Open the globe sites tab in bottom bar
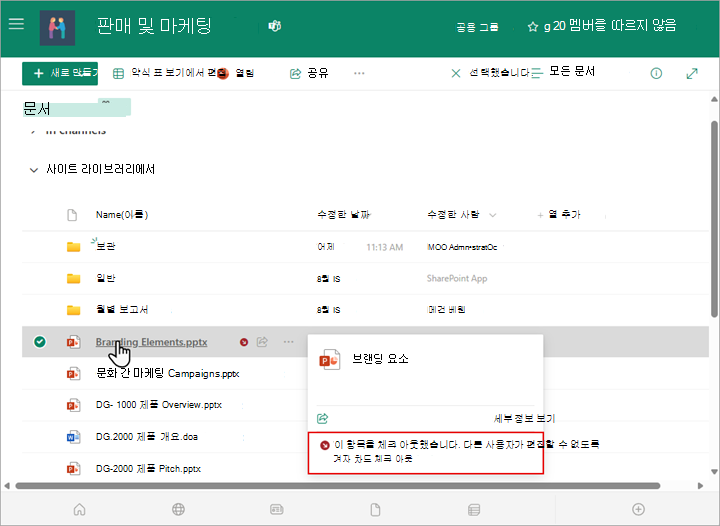 [x=178, y=509]
